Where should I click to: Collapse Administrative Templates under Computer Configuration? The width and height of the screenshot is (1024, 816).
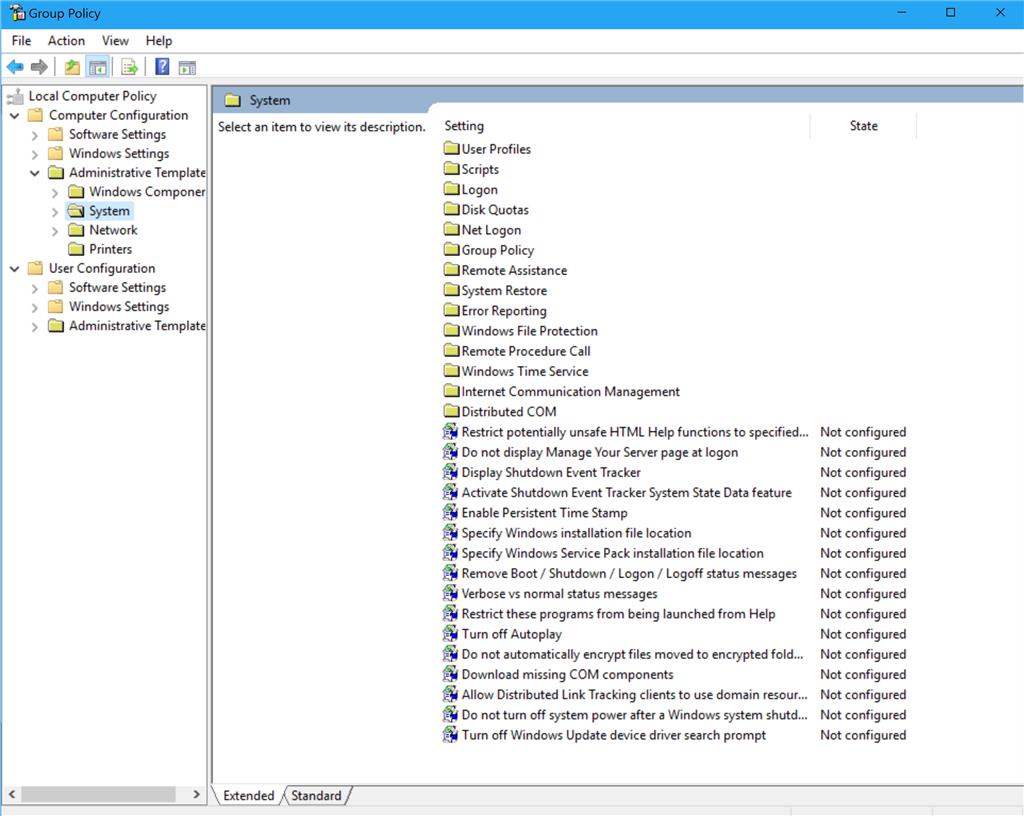pyautogui.click(x=35, y=173)
